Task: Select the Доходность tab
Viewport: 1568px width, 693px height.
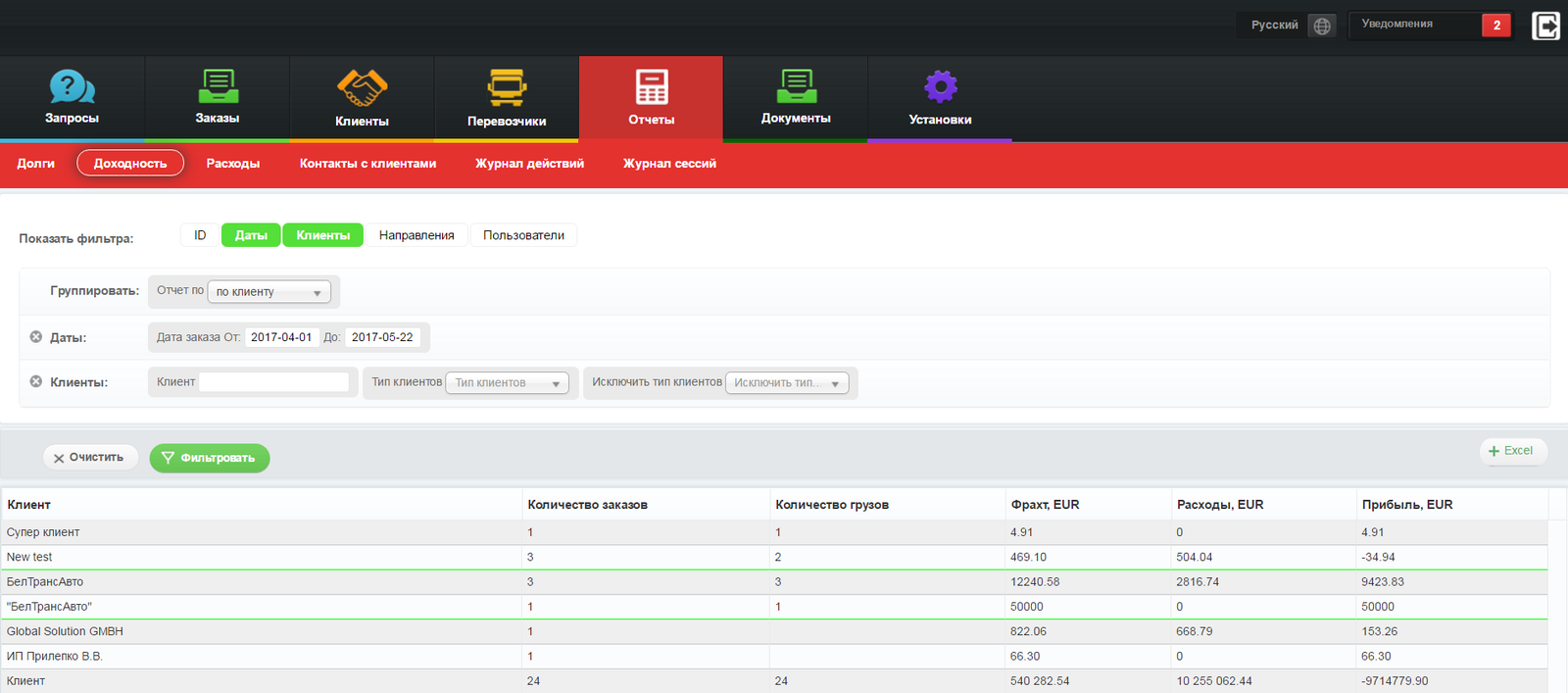Action: tap(130, 164)
